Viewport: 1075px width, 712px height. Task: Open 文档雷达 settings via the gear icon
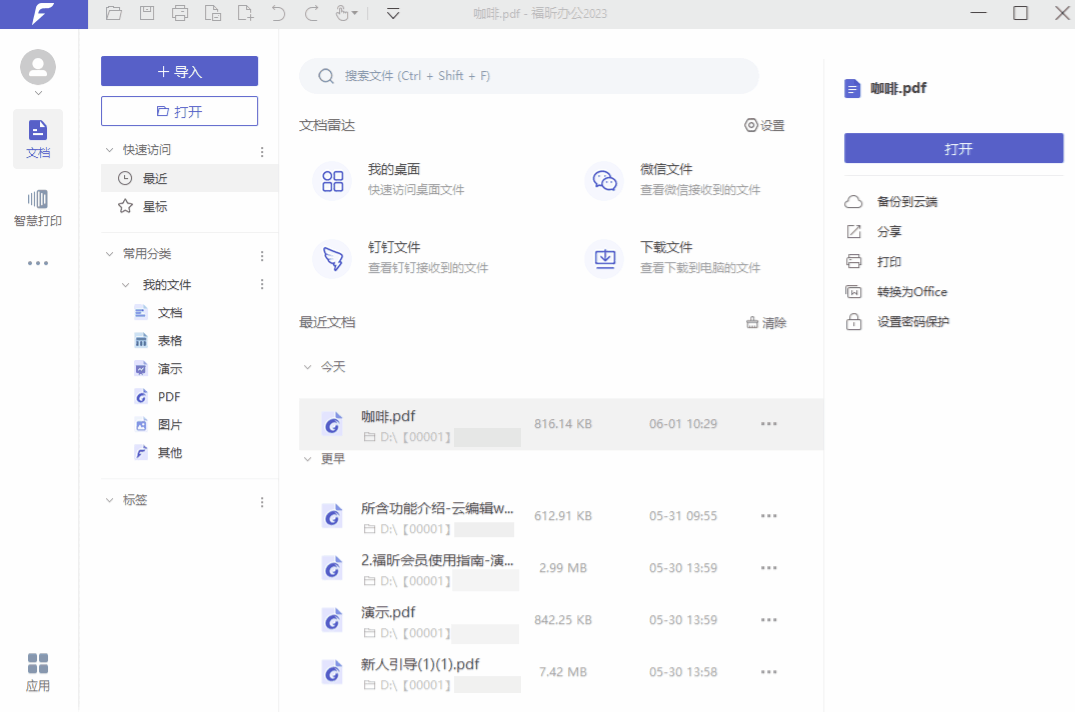point(765,125)
